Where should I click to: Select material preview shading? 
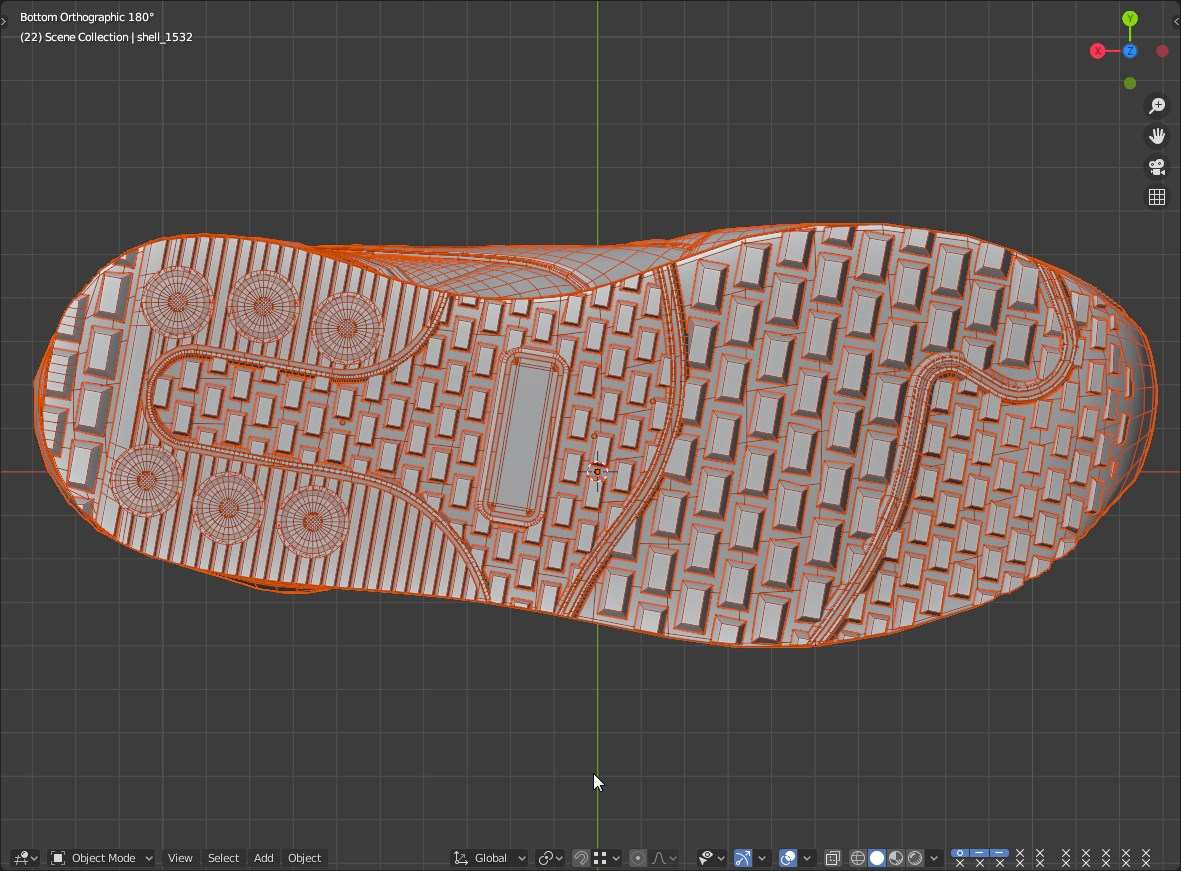click(x=896, y=858)
